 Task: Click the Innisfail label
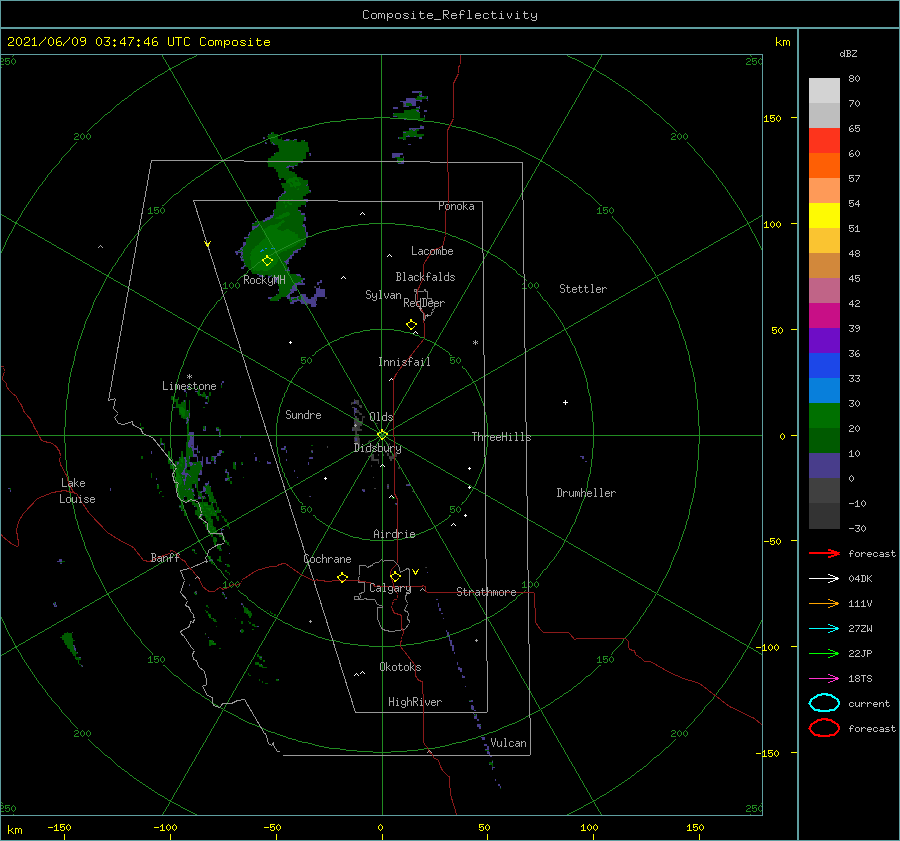(404, 362)
